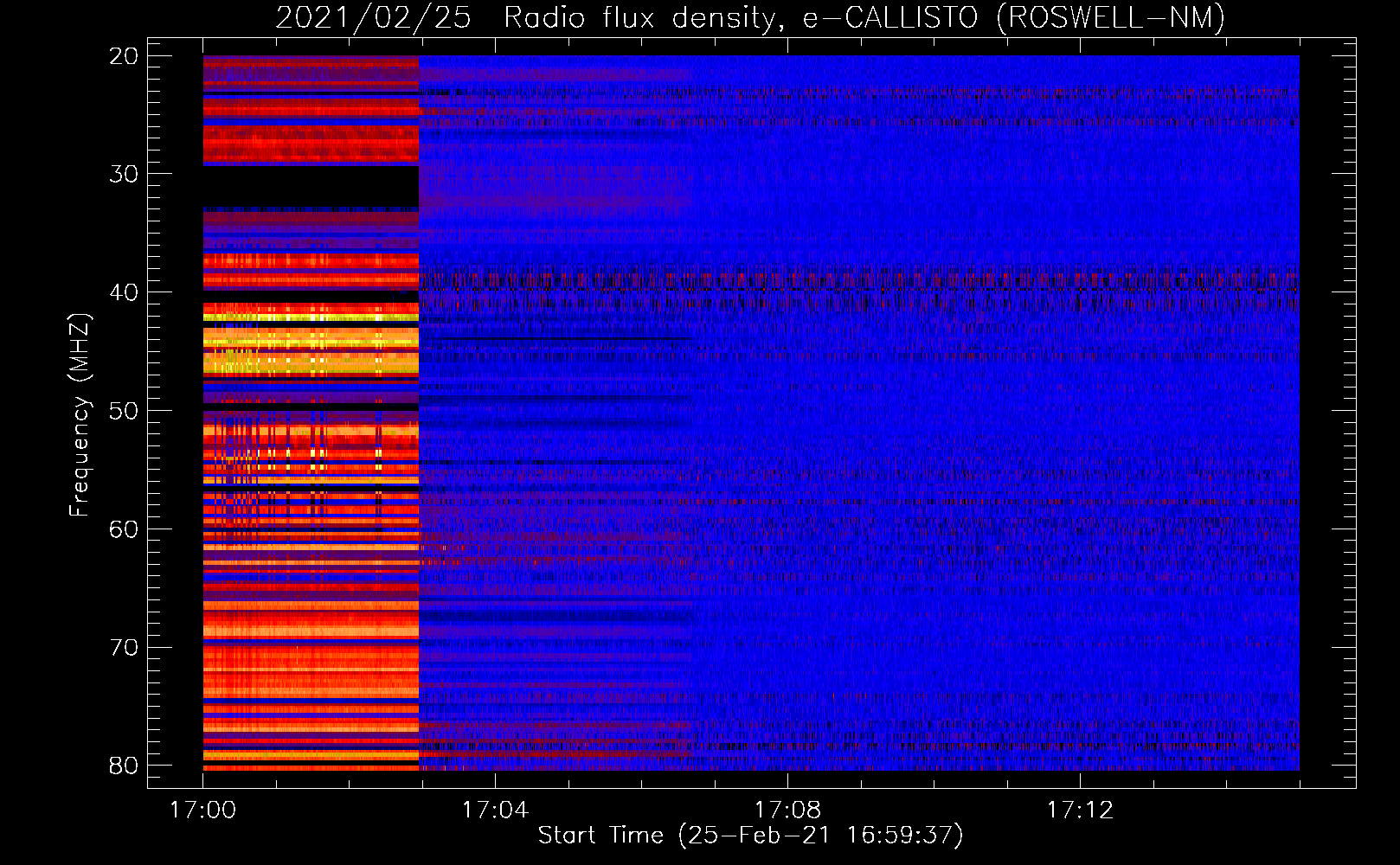Click the 17:04 time tick label
The height and width of the screenshot is (865, 1400).
(495, 811)
